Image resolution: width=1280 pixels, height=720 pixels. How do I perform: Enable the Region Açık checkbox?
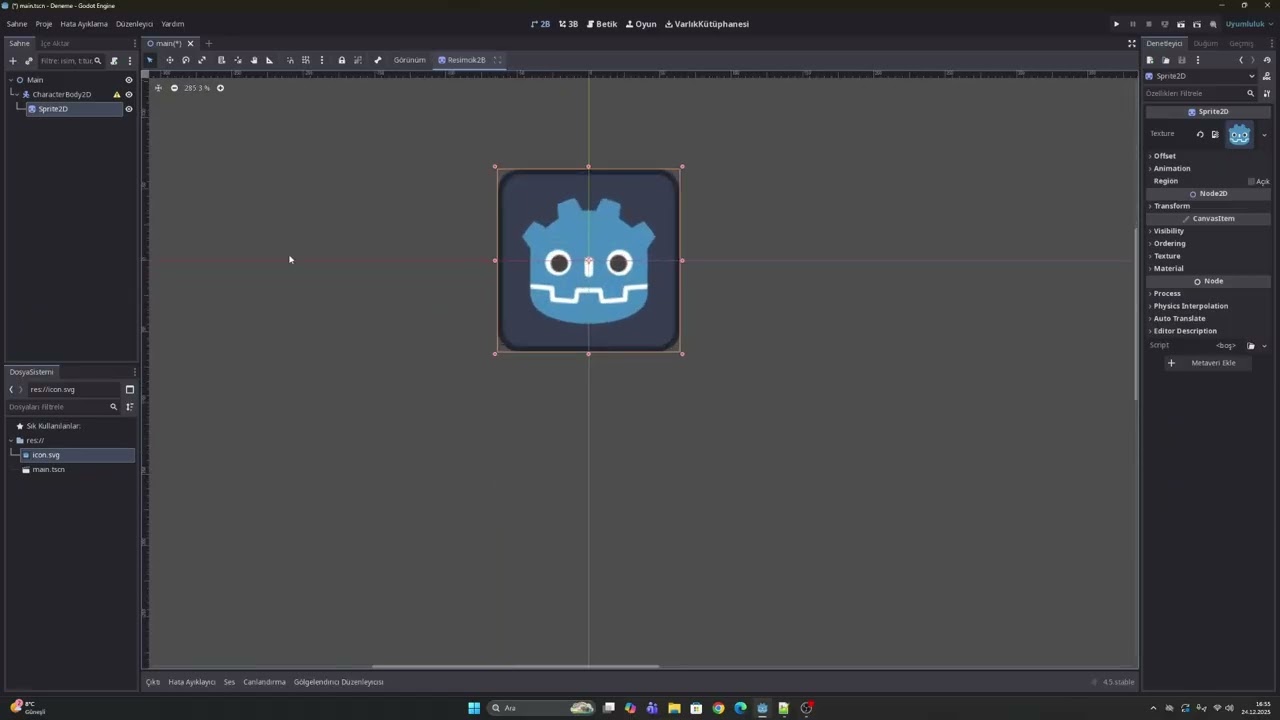coord(1251,182)
